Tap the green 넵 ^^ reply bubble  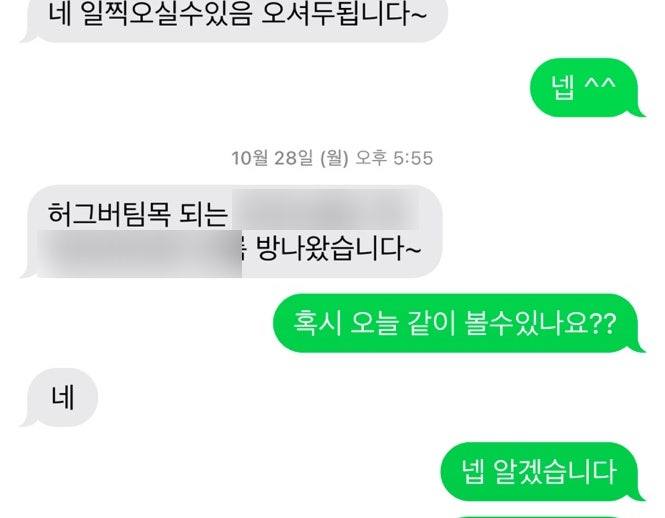point(587,87)
